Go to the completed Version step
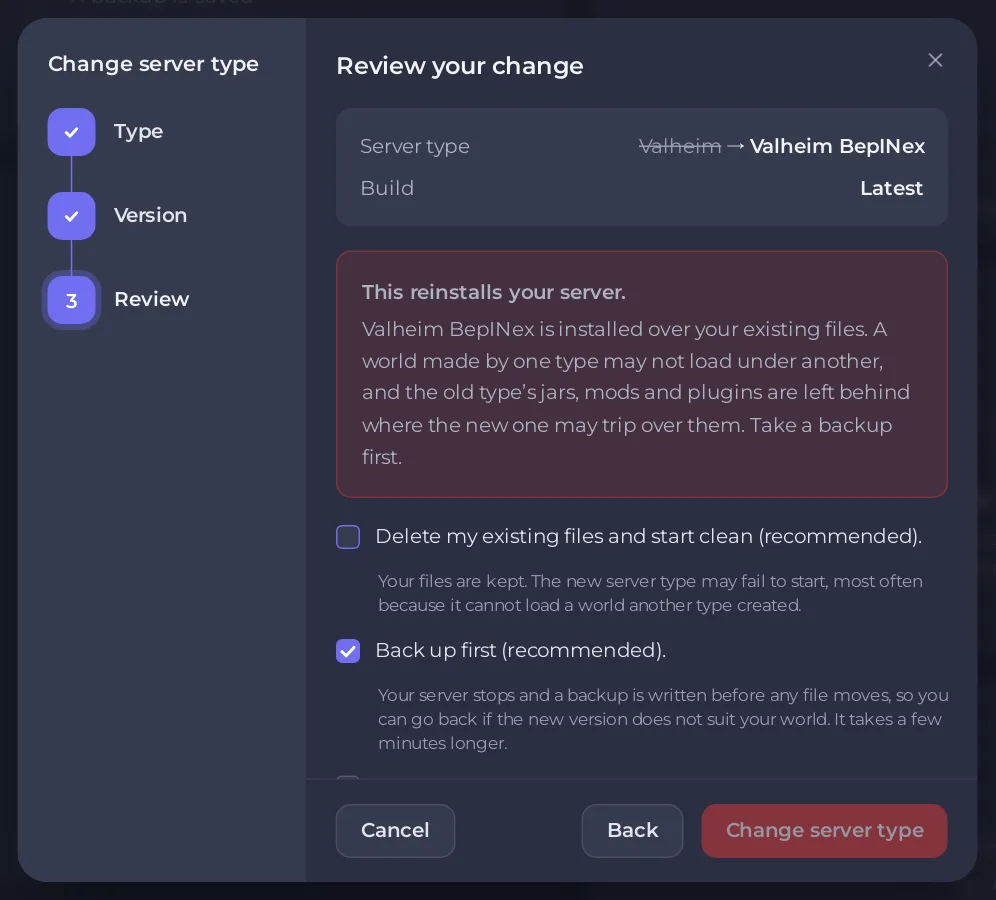Viewport: 996px width, 900px height. [72, 216]
